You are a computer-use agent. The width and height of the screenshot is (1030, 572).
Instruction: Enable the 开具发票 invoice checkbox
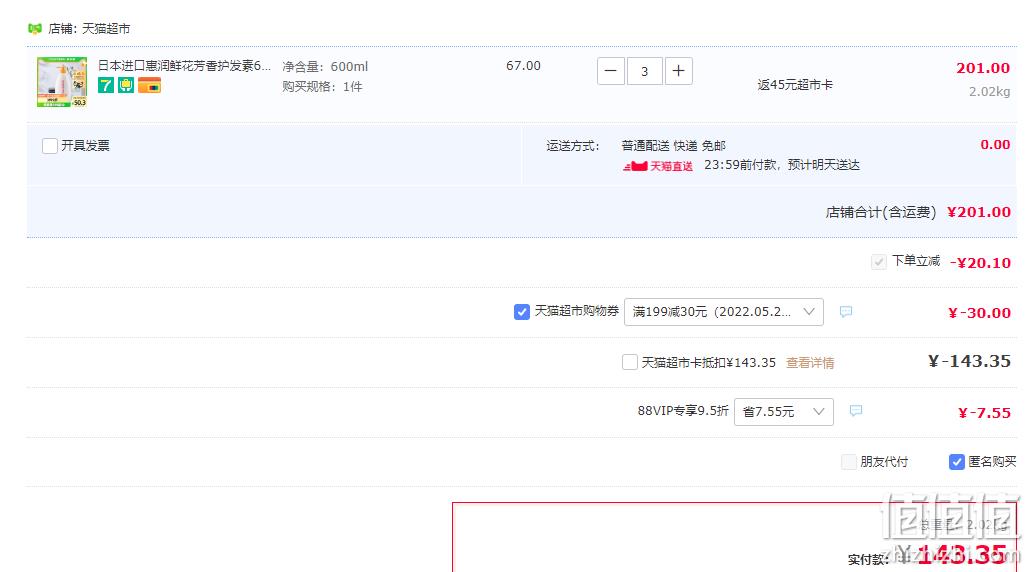click(50, 146)
